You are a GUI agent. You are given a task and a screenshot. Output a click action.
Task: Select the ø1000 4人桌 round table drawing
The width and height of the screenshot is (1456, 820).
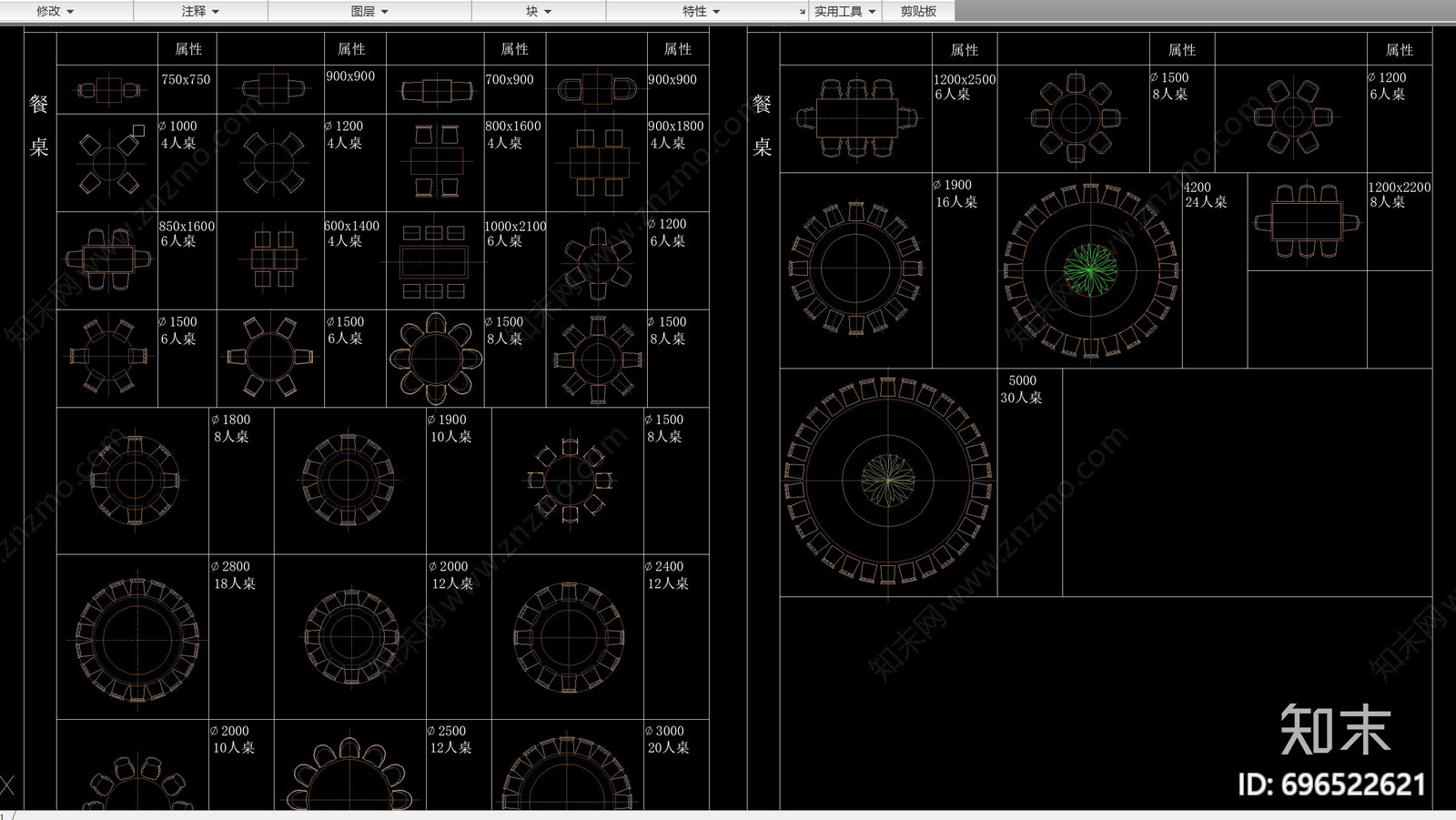coord(108,163)
